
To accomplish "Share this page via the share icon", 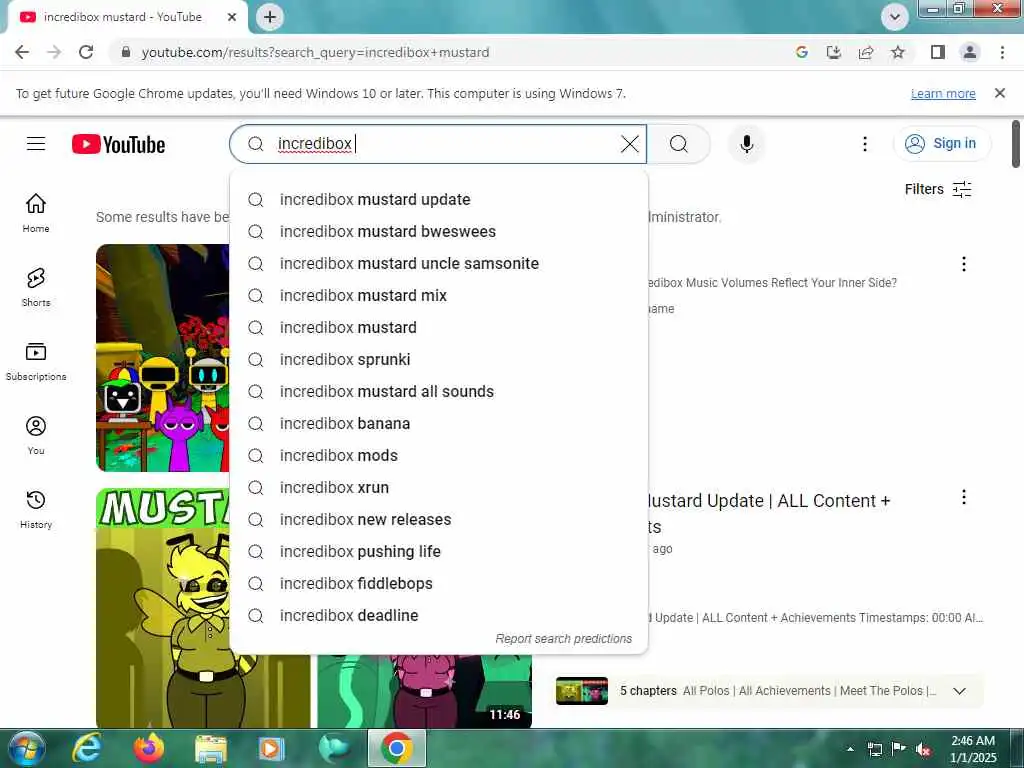I will click(866, 52).
